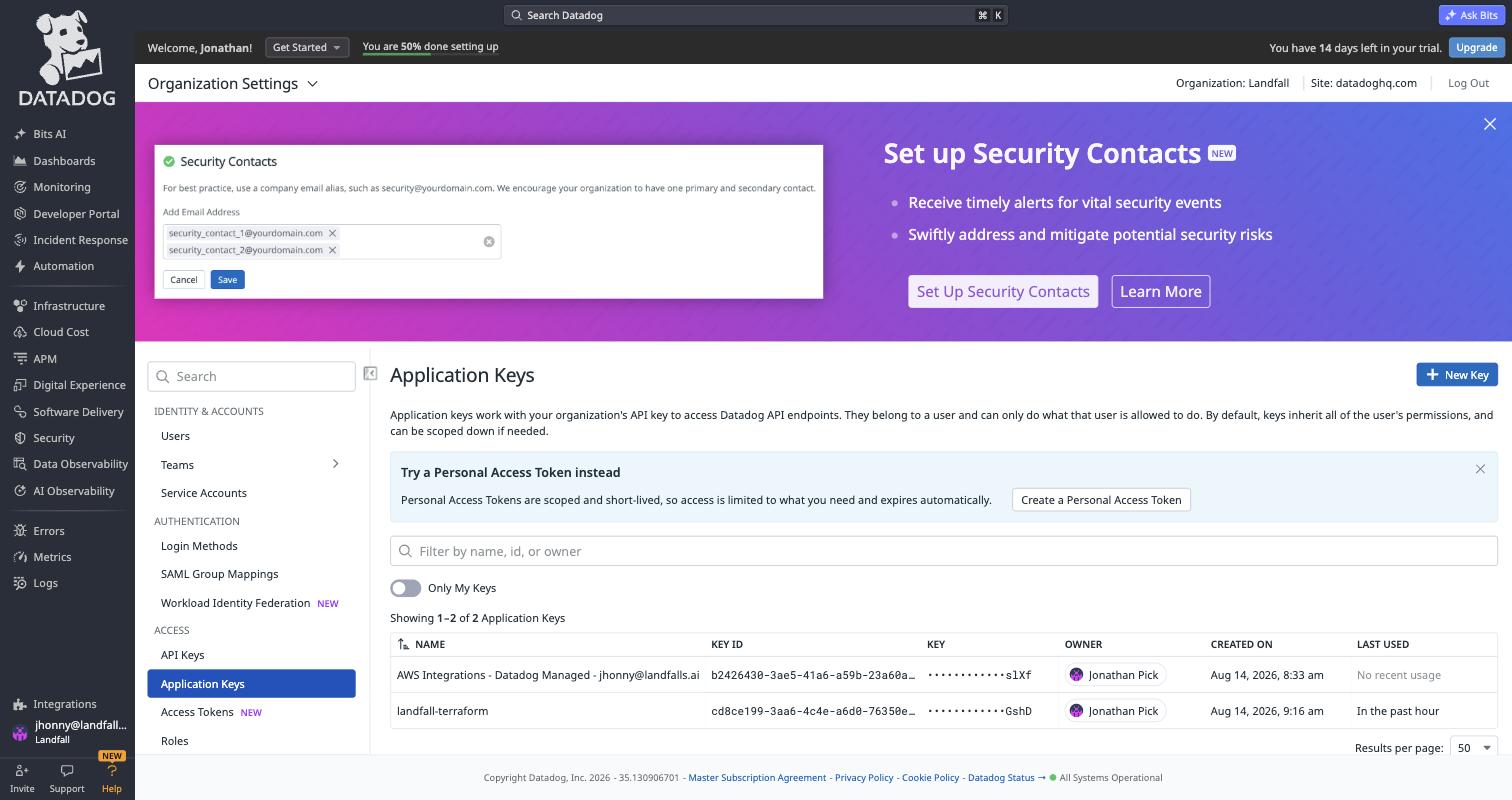1512x800 pixels.
Task: Click Filter by name, id, or owner field
Action: point(943,551)
